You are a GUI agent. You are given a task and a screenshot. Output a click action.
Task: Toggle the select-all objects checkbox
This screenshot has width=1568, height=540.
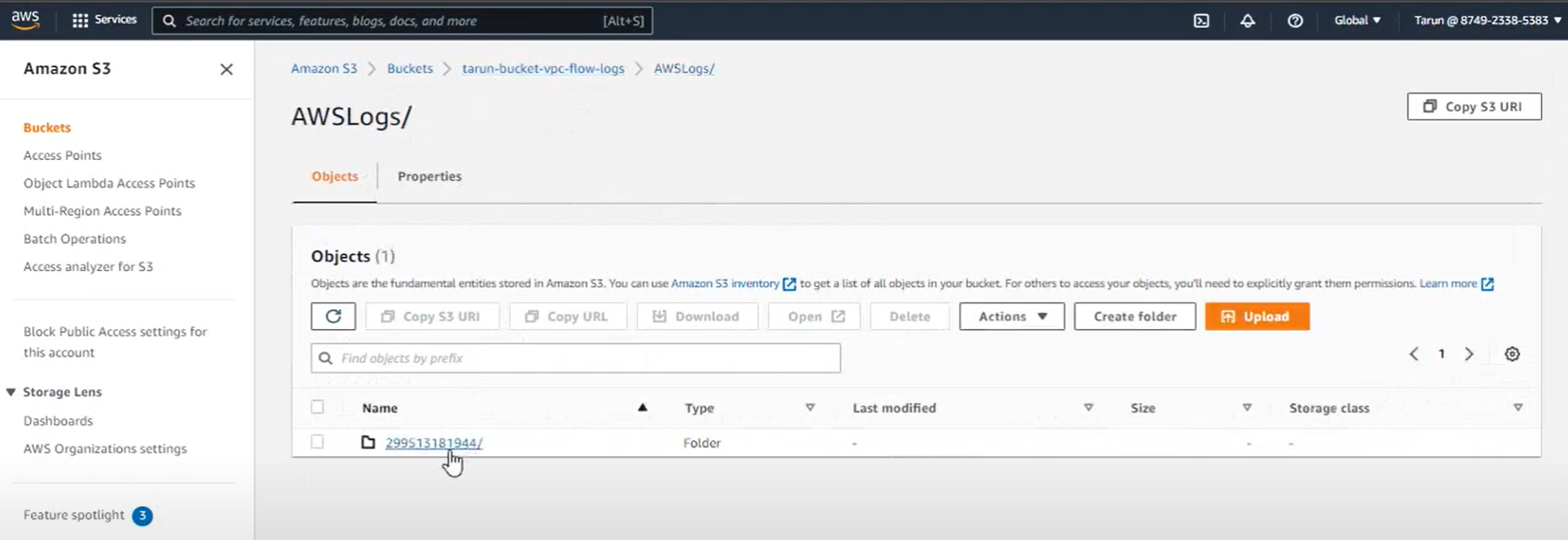coord(317,406)
